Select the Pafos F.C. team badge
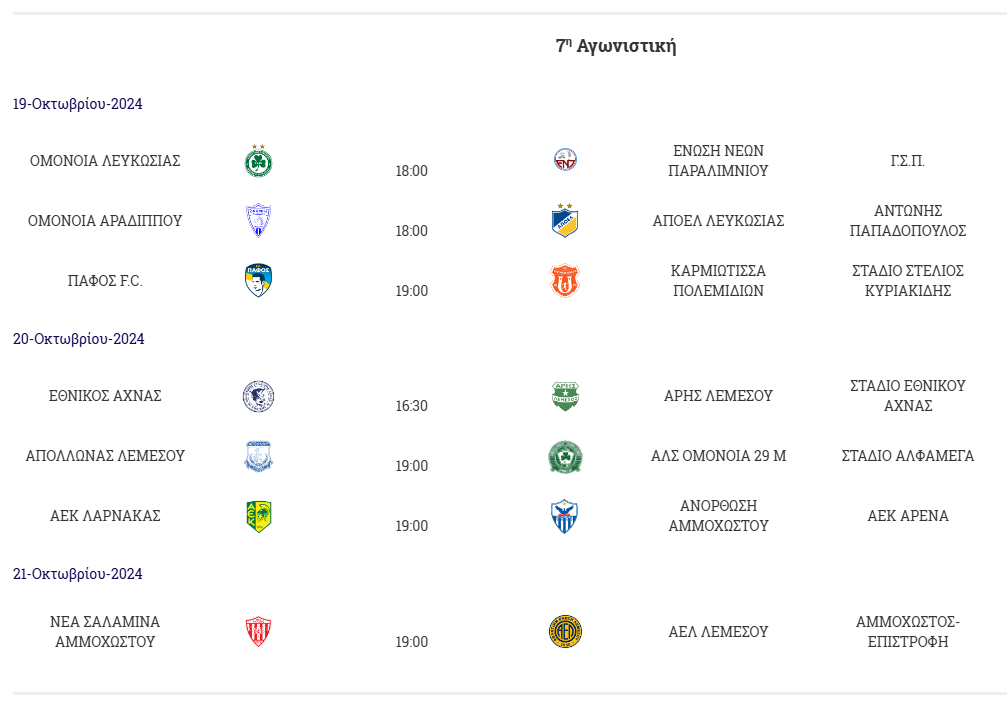The width and height of the screenshot is (1007, 706). pos(258,281)
